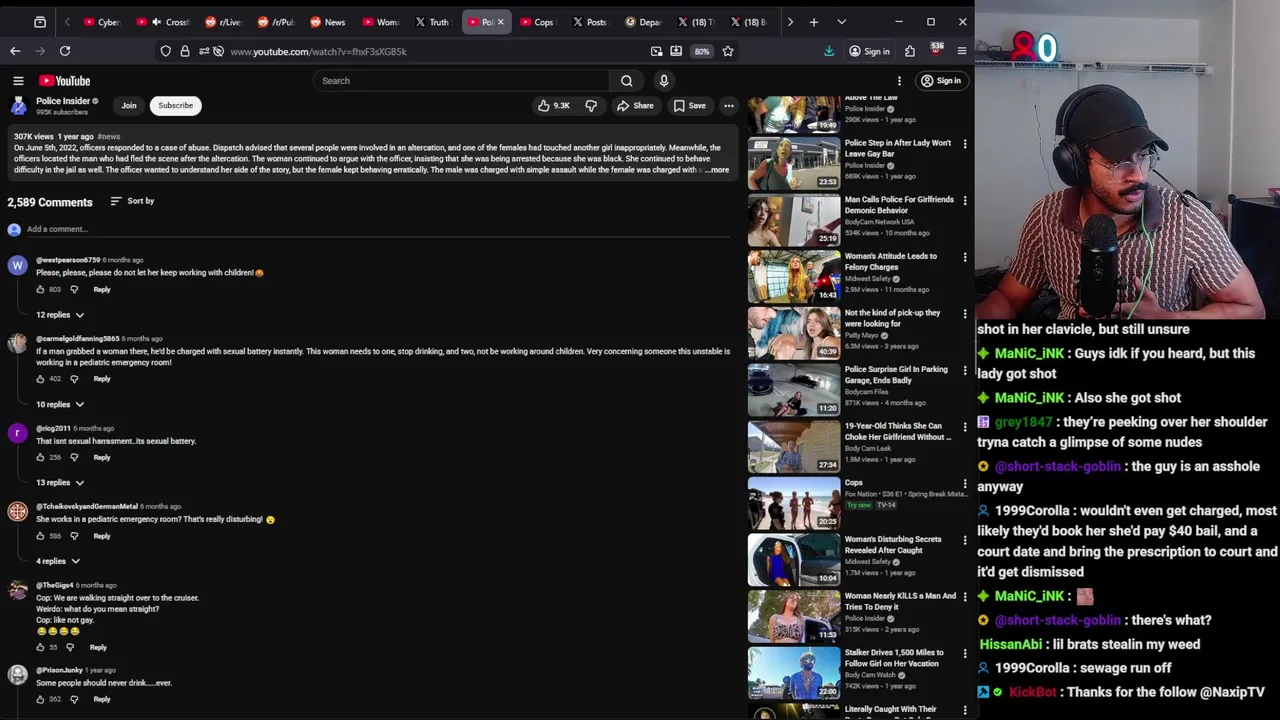Image resolution: width=1280 pixels, height=720 pixels.
Task: Click the #news hashtag link
Action: click(x=109, y=136)
